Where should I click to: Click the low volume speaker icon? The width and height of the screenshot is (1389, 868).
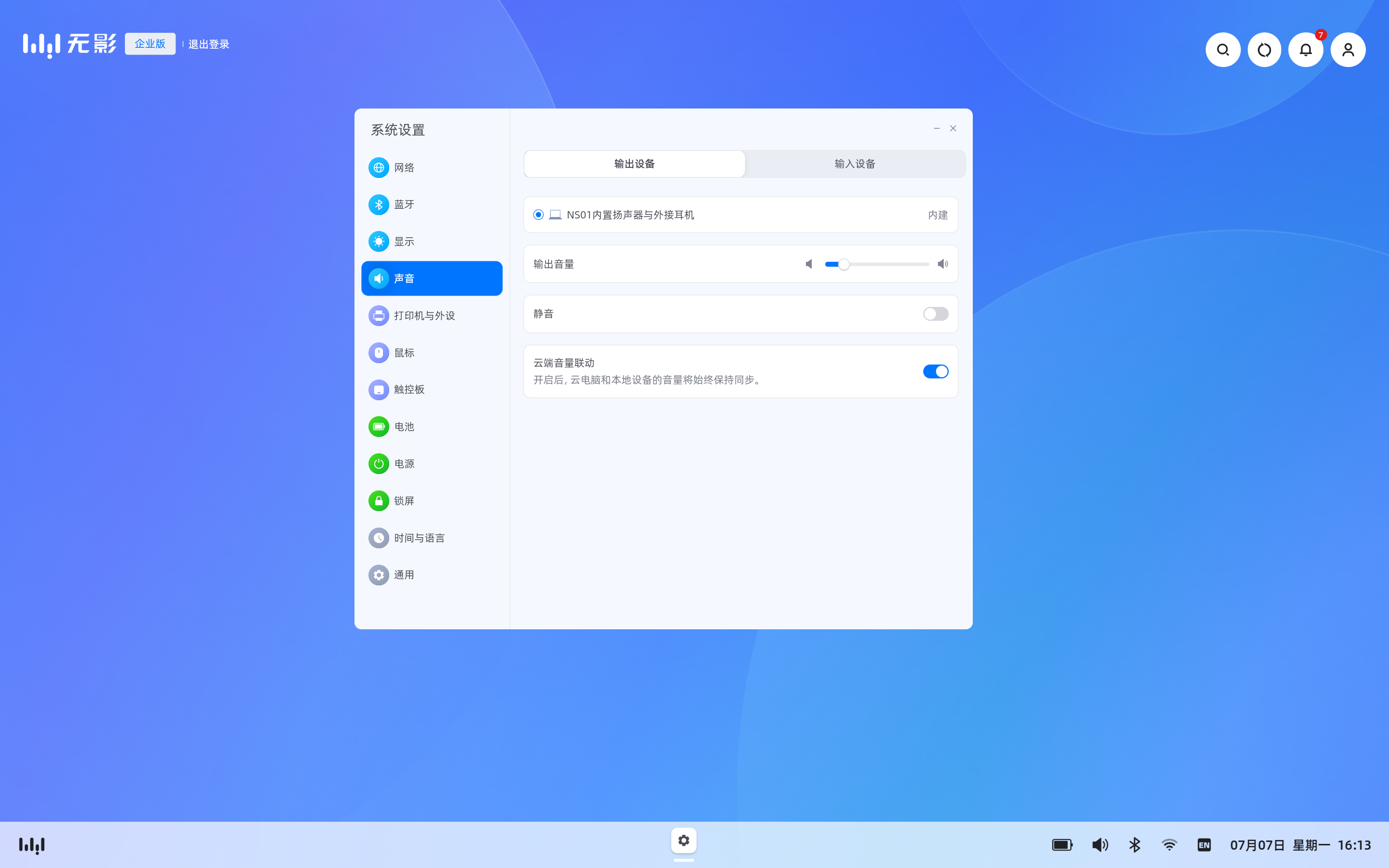809,264
